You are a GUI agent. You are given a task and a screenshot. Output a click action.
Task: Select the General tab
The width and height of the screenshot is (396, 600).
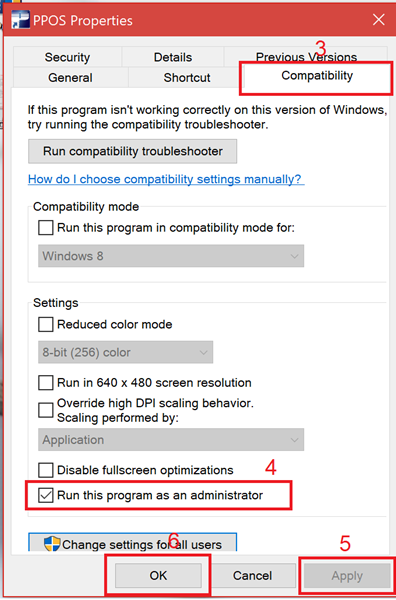click(70, 77)
